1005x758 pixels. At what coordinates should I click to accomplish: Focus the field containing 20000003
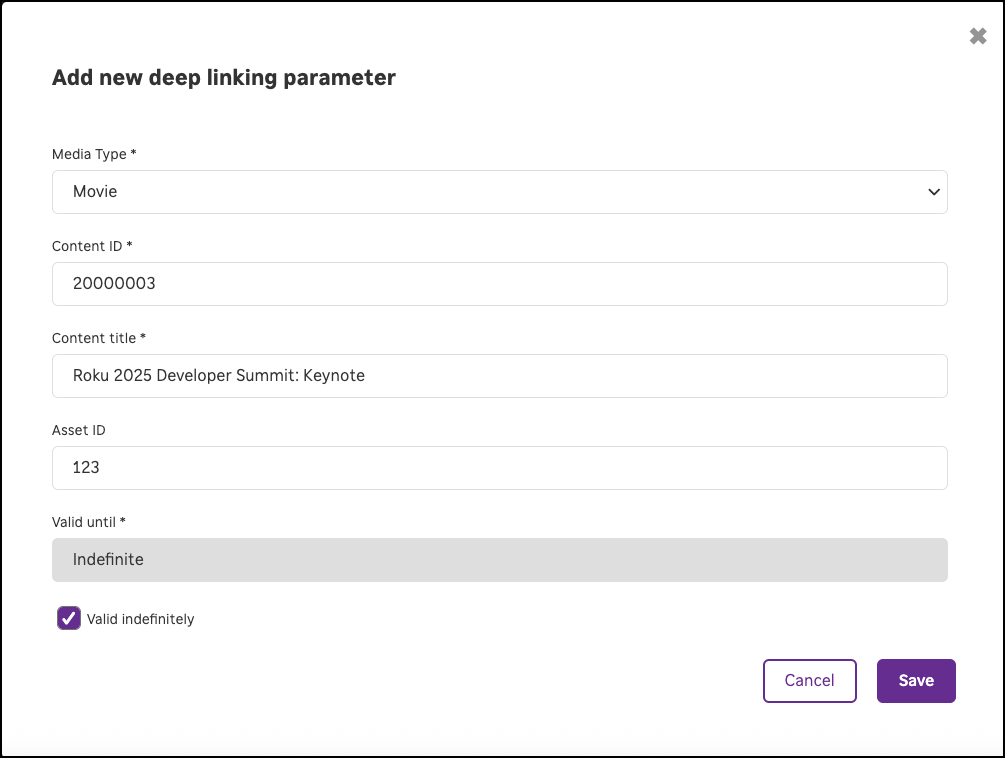tap(500, 284)
